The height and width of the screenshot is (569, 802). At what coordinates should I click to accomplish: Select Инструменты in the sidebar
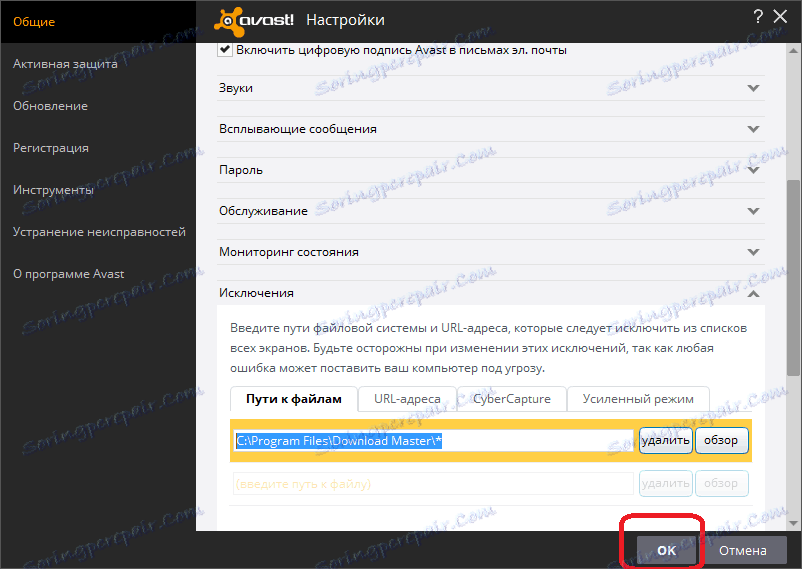coord(53,190)
